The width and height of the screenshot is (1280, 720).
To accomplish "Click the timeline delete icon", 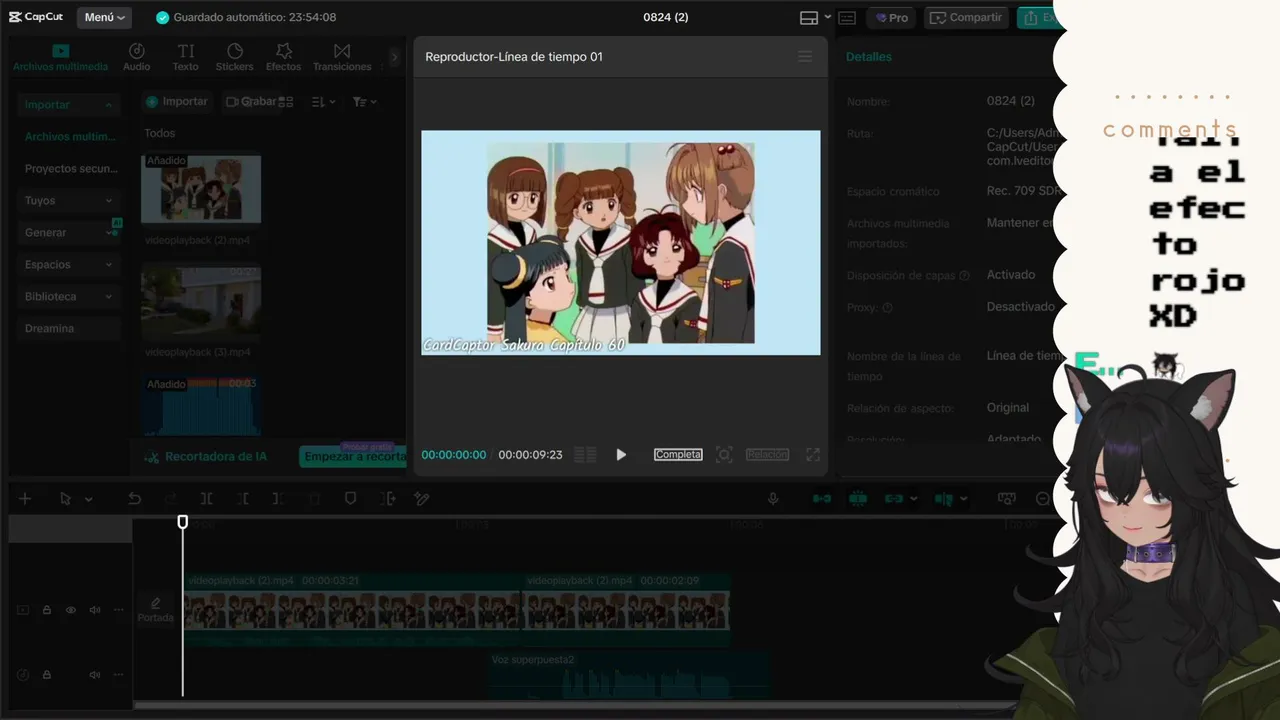I will coord(314,498).
